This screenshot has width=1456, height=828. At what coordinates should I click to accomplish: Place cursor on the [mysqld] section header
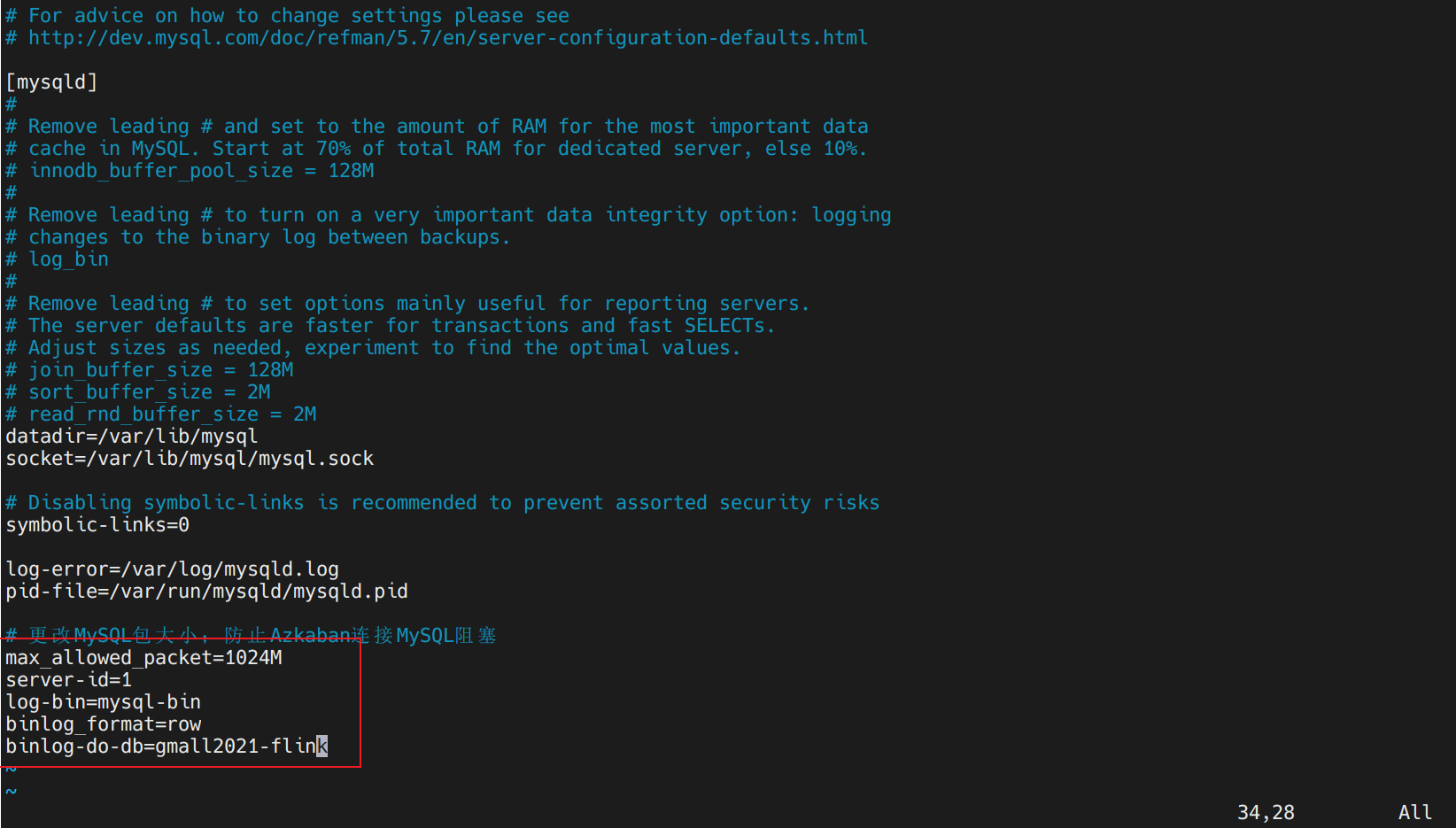[x=51, y=82]
